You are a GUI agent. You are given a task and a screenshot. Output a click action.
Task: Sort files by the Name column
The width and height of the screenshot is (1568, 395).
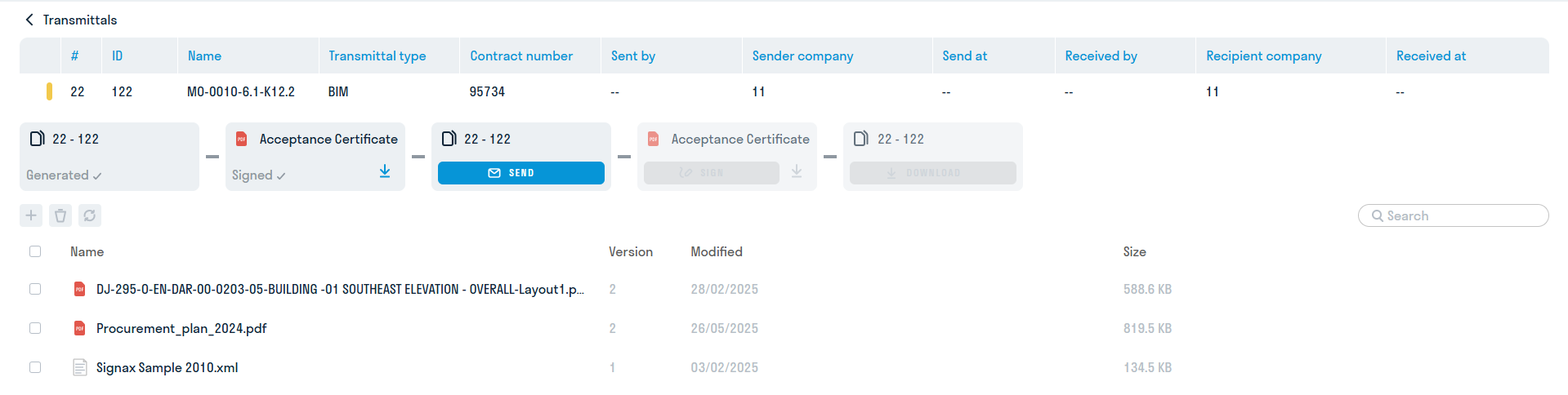click(87, 251)
